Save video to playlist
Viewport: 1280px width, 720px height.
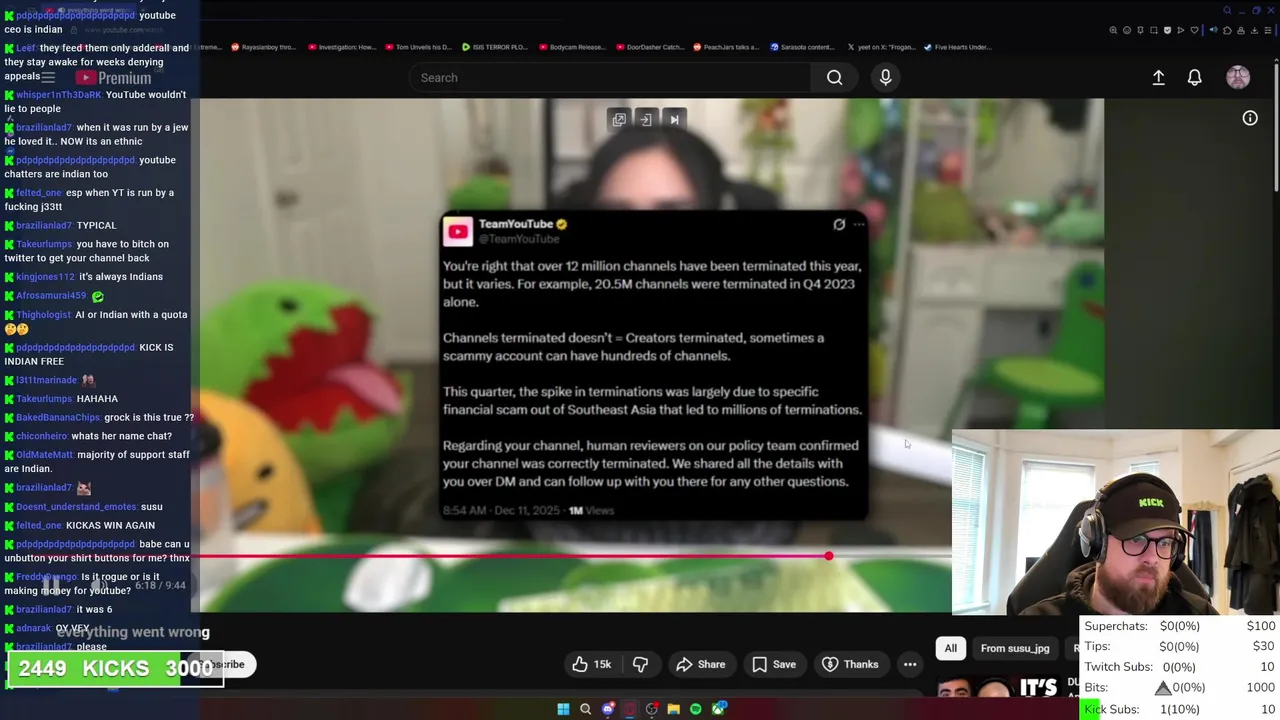[x=774, y=664]
